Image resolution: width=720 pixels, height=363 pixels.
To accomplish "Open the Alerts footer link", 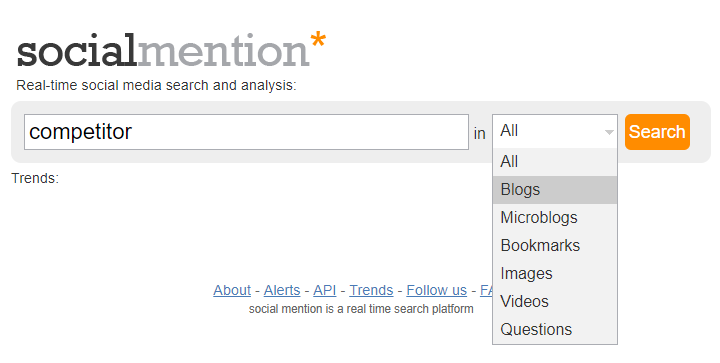I will 282,290.
